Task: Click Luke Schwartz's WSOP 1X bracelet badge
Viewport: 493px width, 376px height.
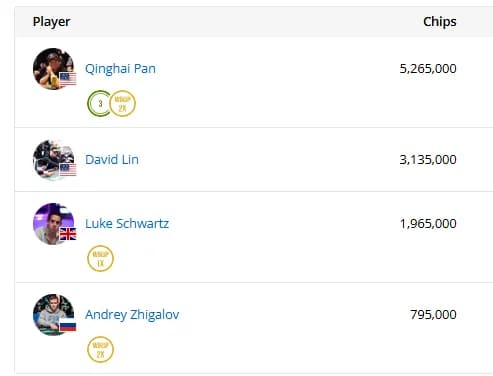Action: [100, 259]
